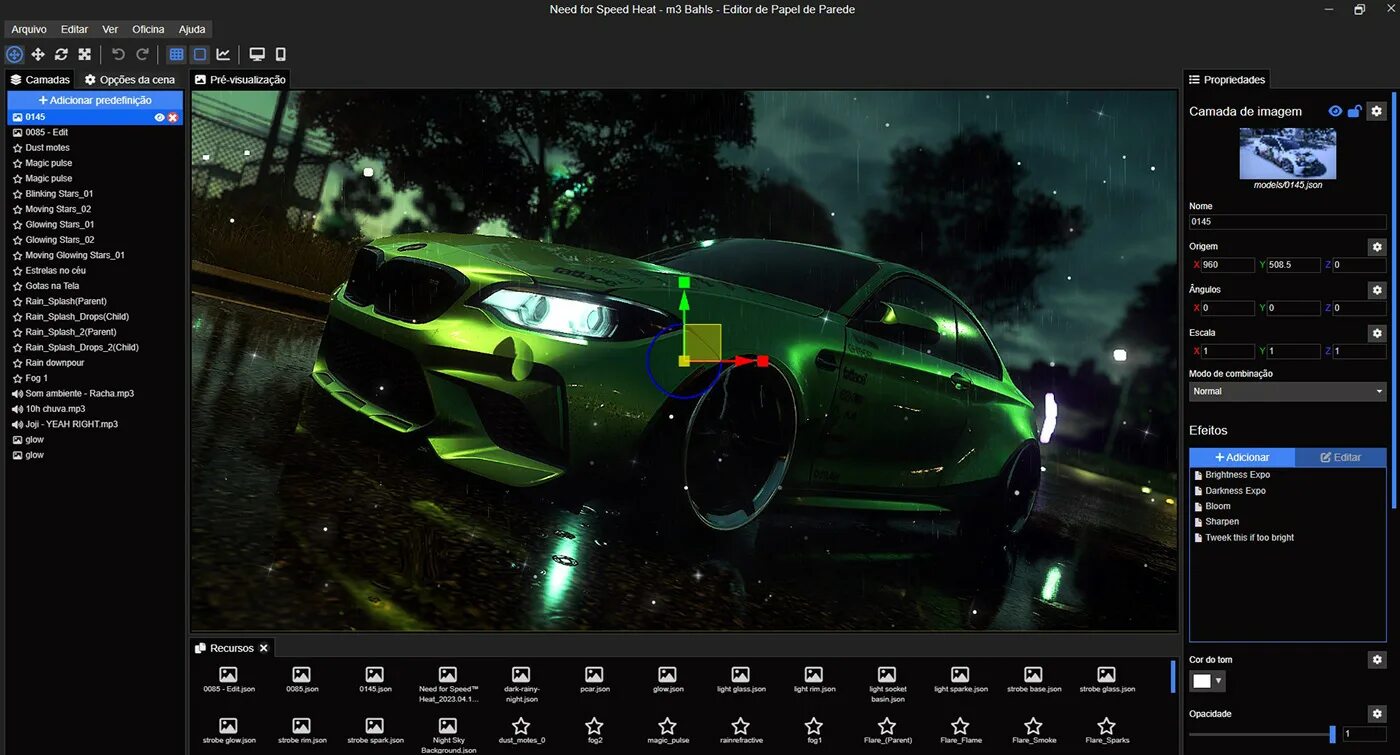Select the 0085 - Edit.json resource icon
The image size is (1400, 755).
[228, 675]
